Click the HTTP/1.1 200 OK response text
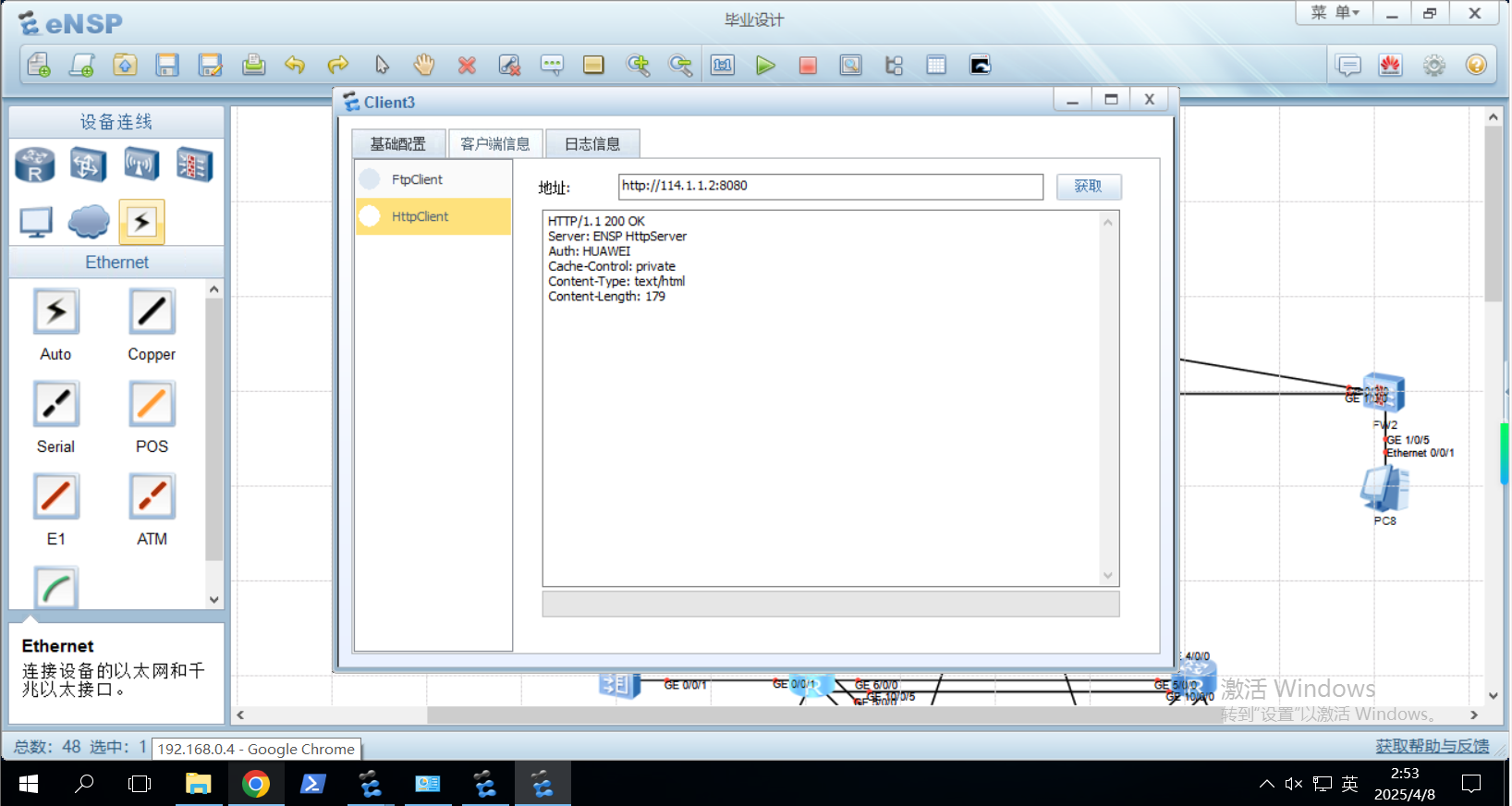The width and height of the screenshot is (1512, 806). [596, 221]
